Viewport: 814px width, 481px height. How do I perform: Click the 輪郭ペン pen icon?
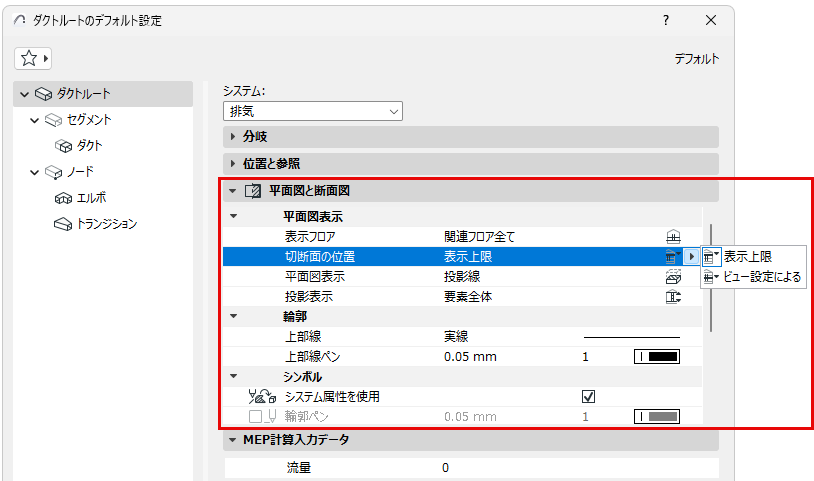272,417
